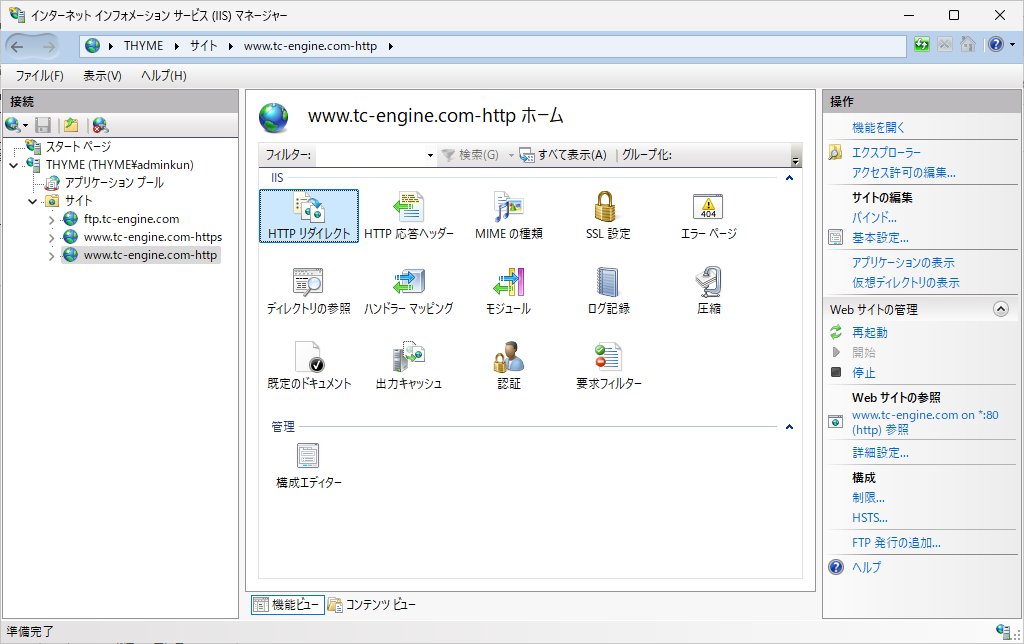
Task: Open ディレクトリの参照 feature
Action: (x=309, y=291)
